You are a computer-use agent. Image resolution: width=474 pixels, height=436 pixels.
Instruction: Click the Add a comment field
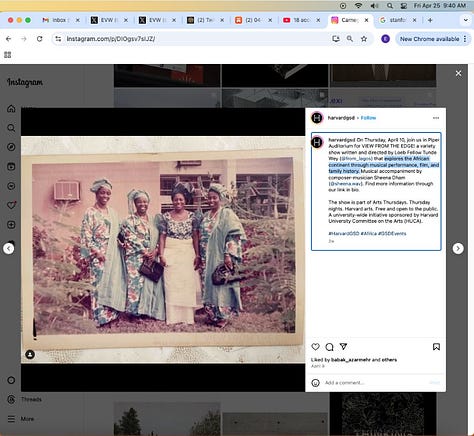pos(375,383)
